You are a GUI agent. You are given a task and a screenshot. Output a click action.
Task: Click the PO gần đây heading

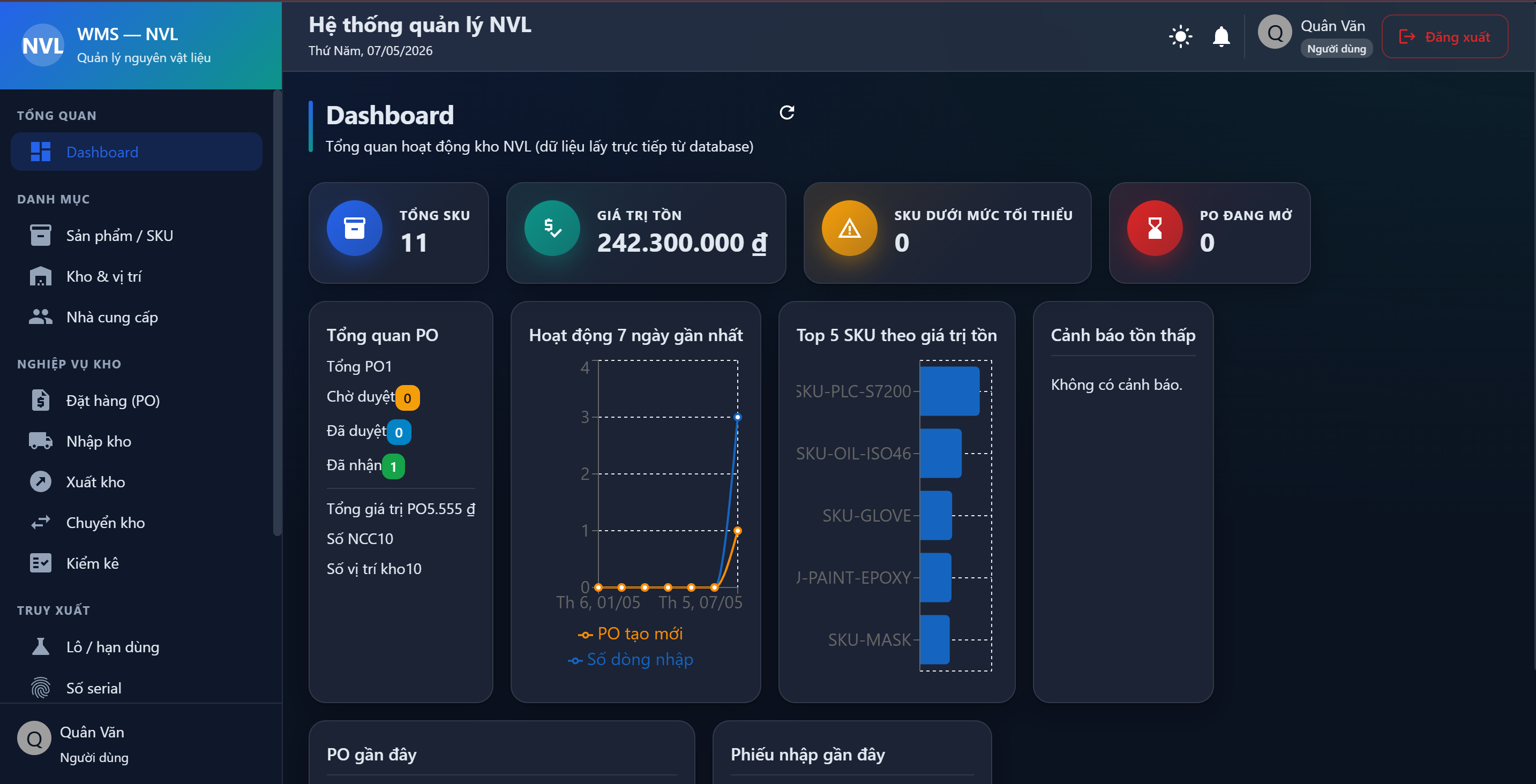[371, 754]
